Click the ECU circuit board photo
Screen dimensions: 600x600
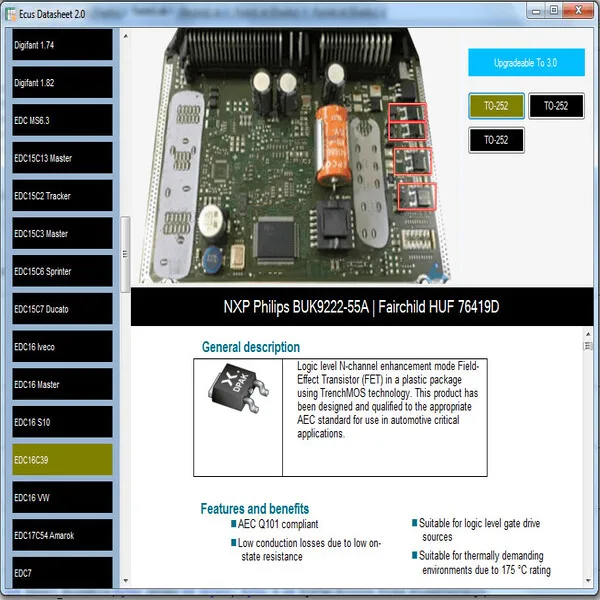(x=295, y=156)
